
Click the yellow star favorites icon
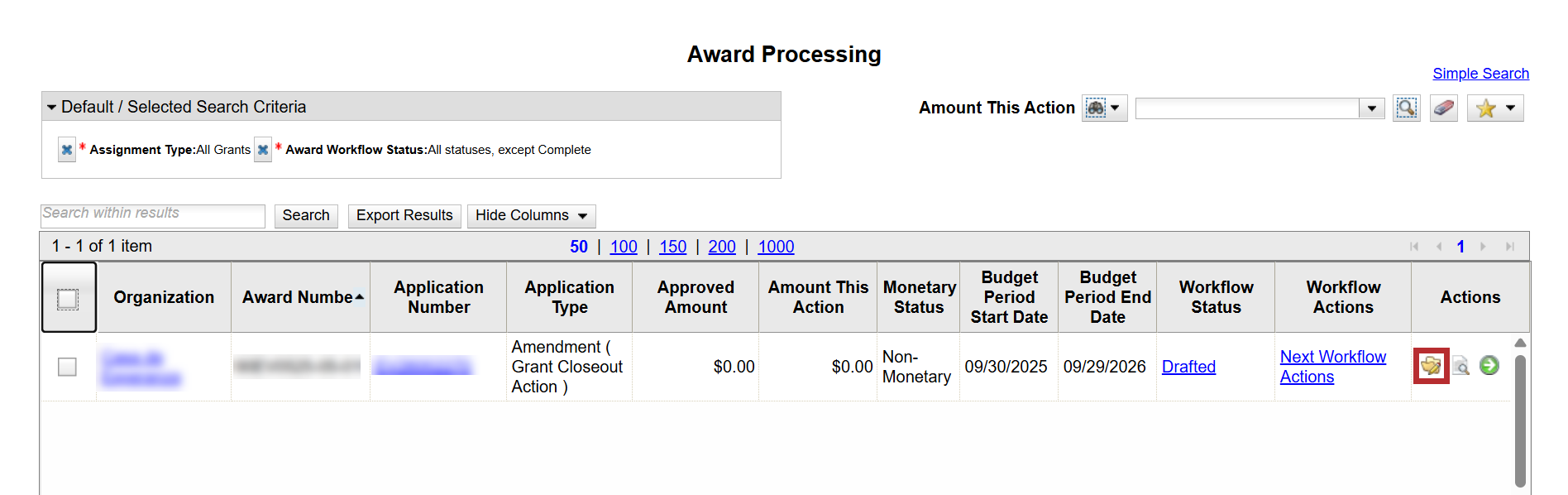(1486, 108)
